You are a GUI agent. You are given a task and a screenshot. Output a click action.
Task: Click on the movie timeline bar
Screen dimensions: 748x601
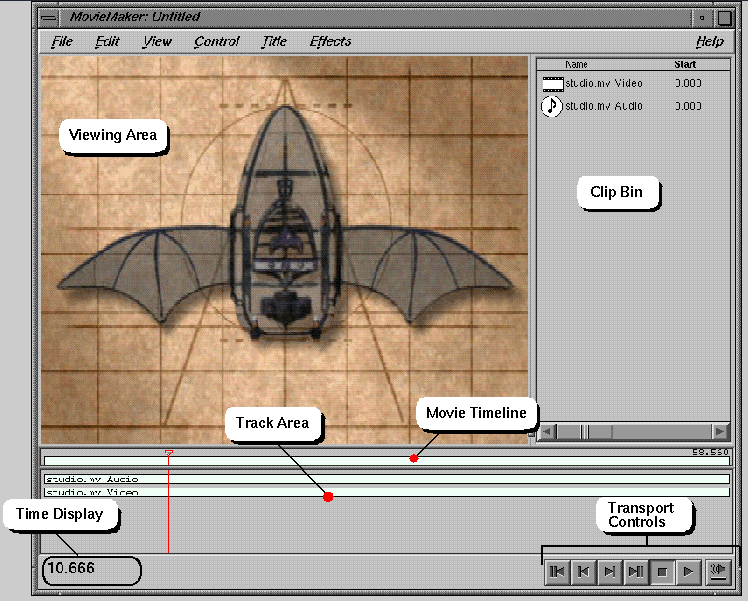(x=387, y=461)
